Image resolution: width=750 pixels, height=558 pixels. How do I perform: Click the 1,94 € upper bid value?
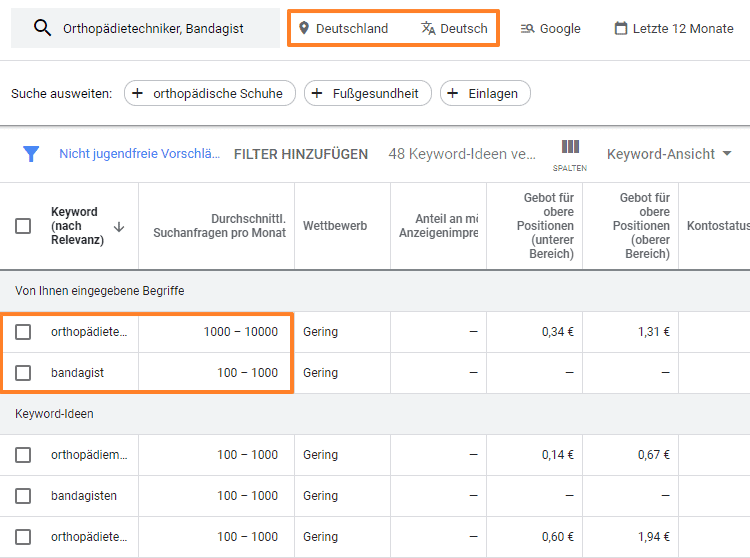(x=654, y=537)
